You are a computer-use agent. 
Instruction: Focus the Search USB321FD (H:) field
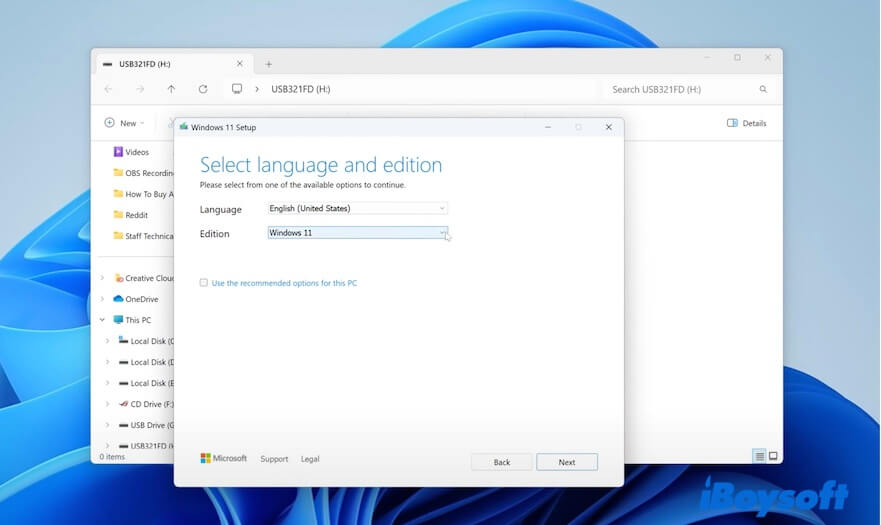687,89
